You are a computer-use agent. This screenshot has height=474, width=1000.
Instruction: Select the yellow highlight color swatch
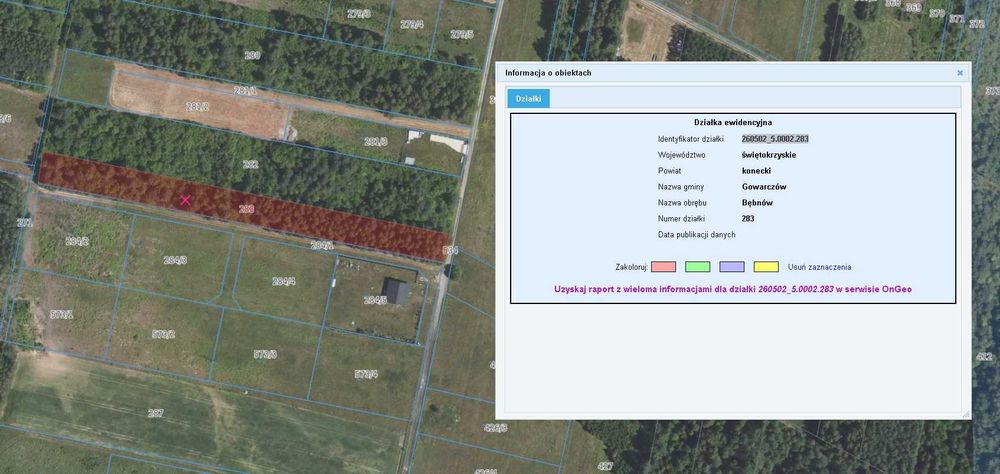[766, 267]
